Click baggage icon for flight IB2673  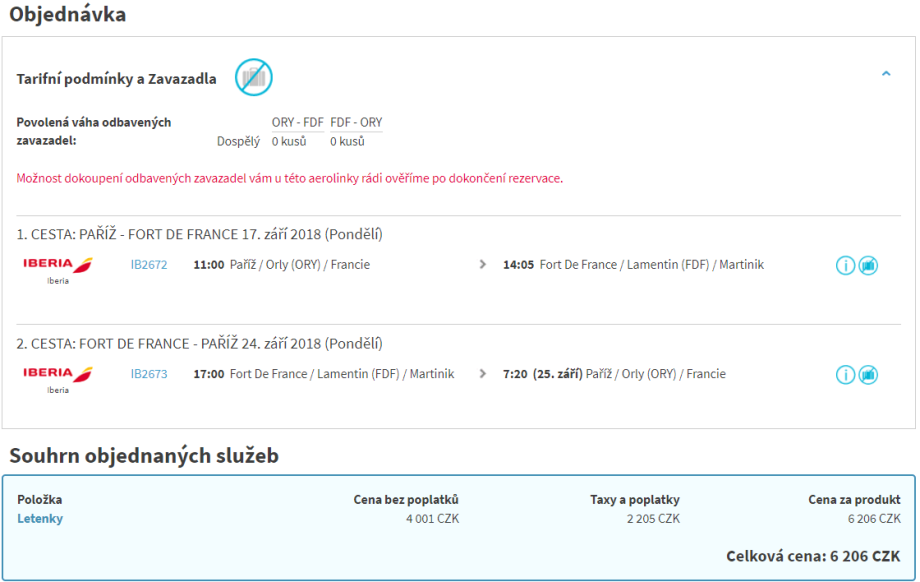click(x=868, y=375)
